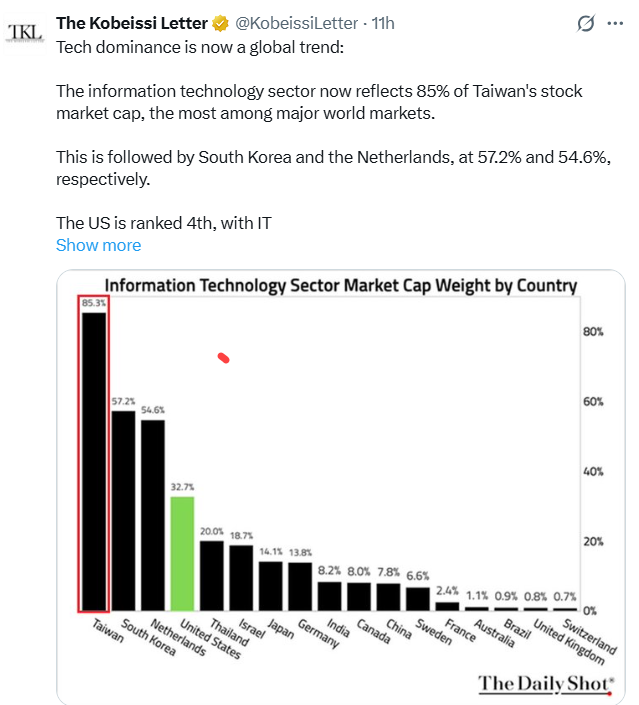Image resolution: width=639 pixels, height=705 pixels.
Task: Click the Thailand bar in chart
Action: tap(212, 575)
